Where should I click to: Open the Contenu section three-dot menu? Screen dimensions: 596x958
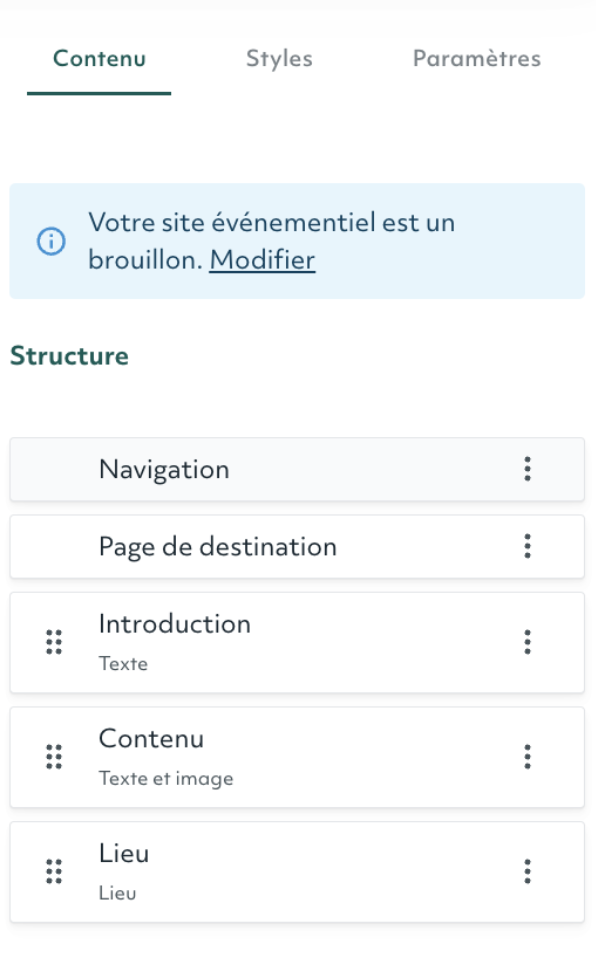point(527,757)
